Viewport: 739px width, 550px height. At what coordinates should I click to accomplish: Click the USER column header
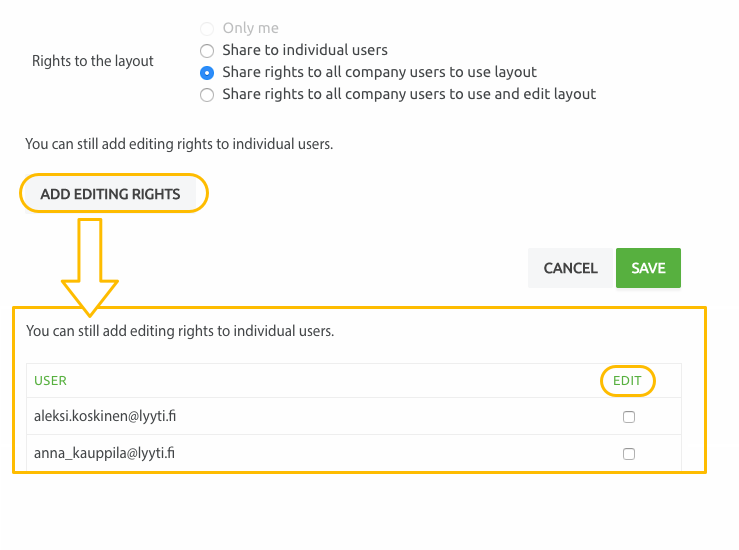pyautogui.click(x=50, y=381)
